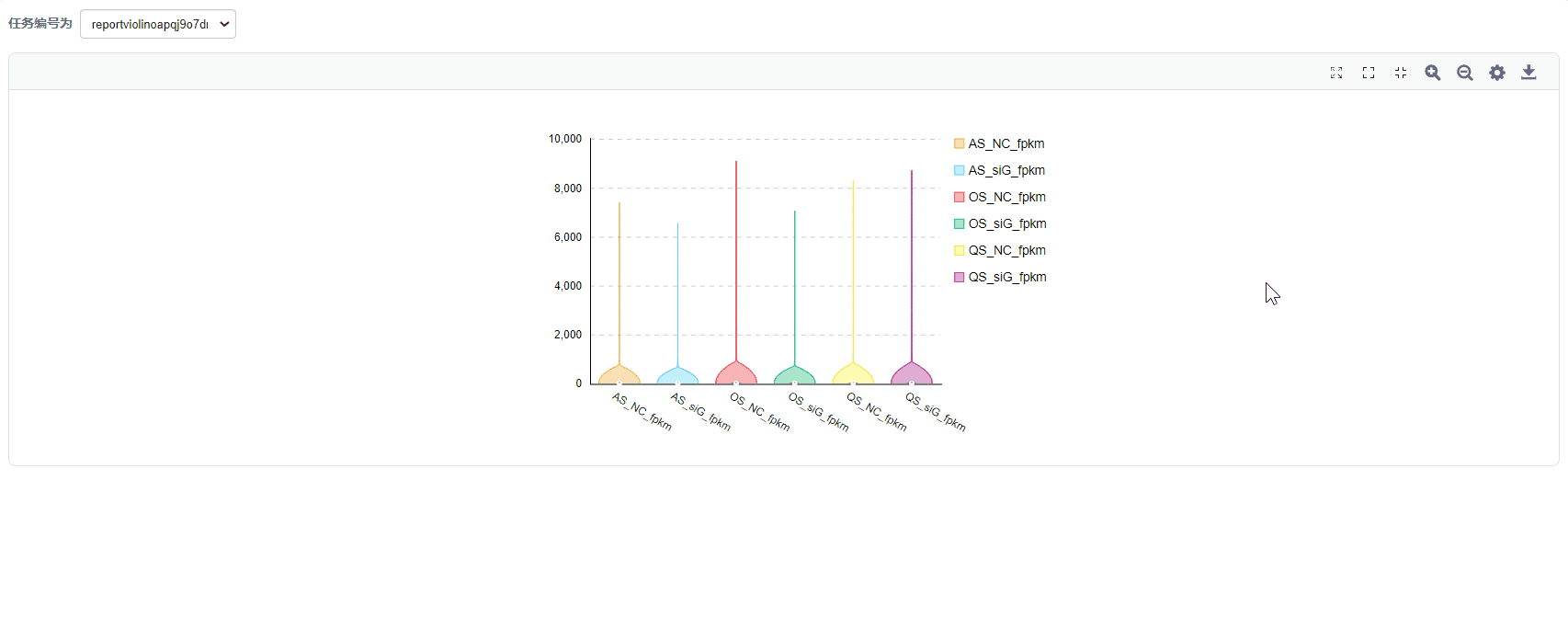Click the OS_siG_fpkm x-axis label

pyautogui.click(x=819, y=412)
